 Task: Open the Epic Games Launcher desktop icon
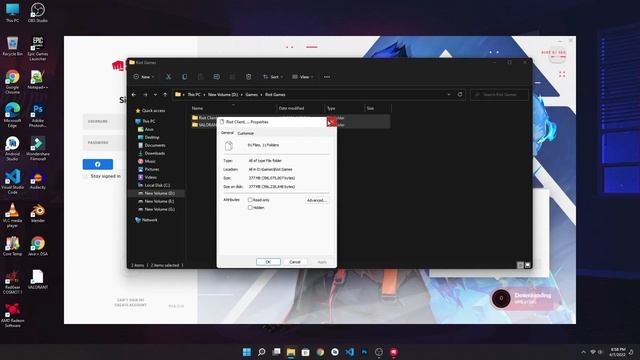[x=38, y=48]
